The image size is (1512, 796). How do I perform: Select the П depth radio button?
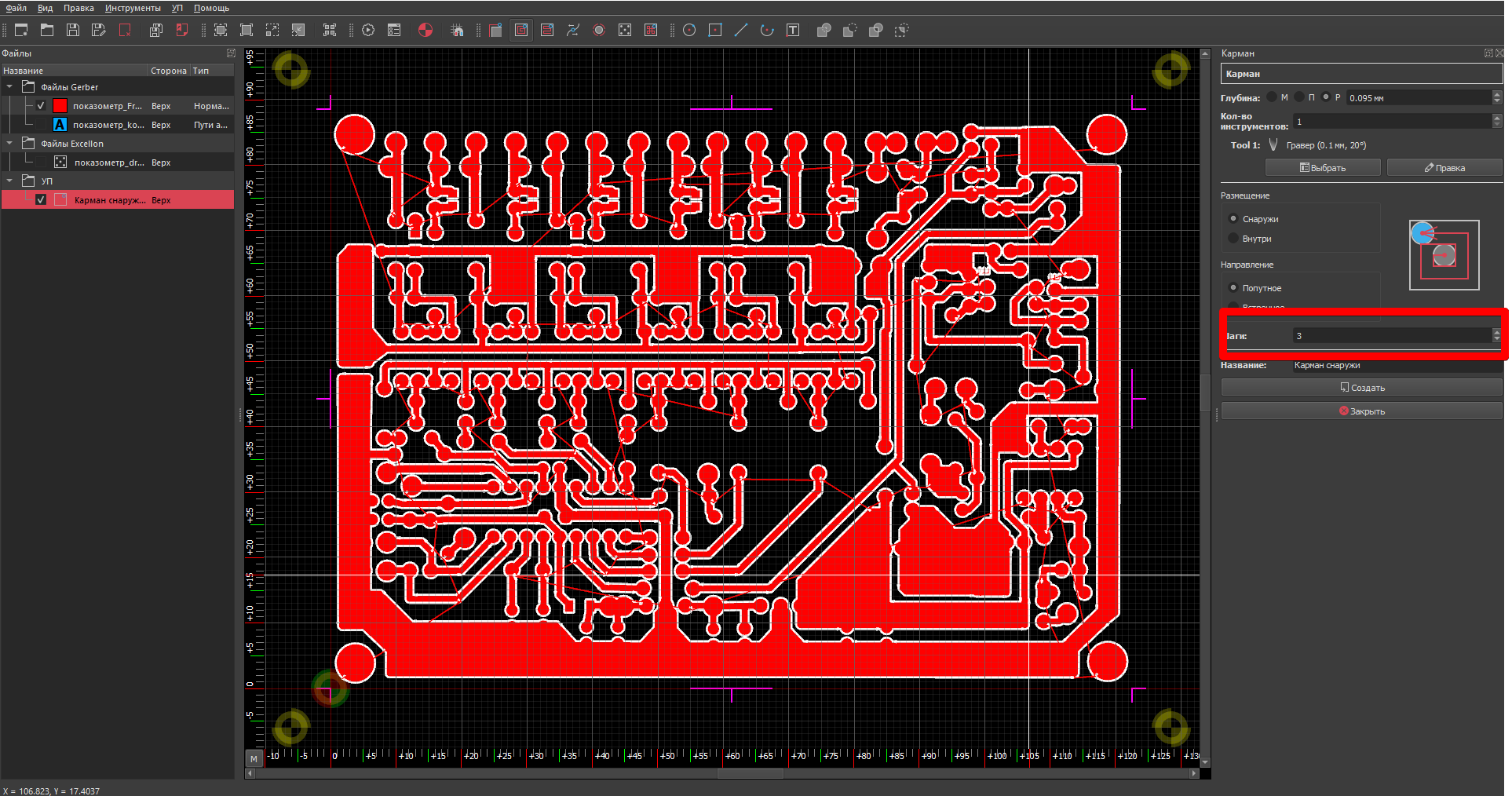1299,97
